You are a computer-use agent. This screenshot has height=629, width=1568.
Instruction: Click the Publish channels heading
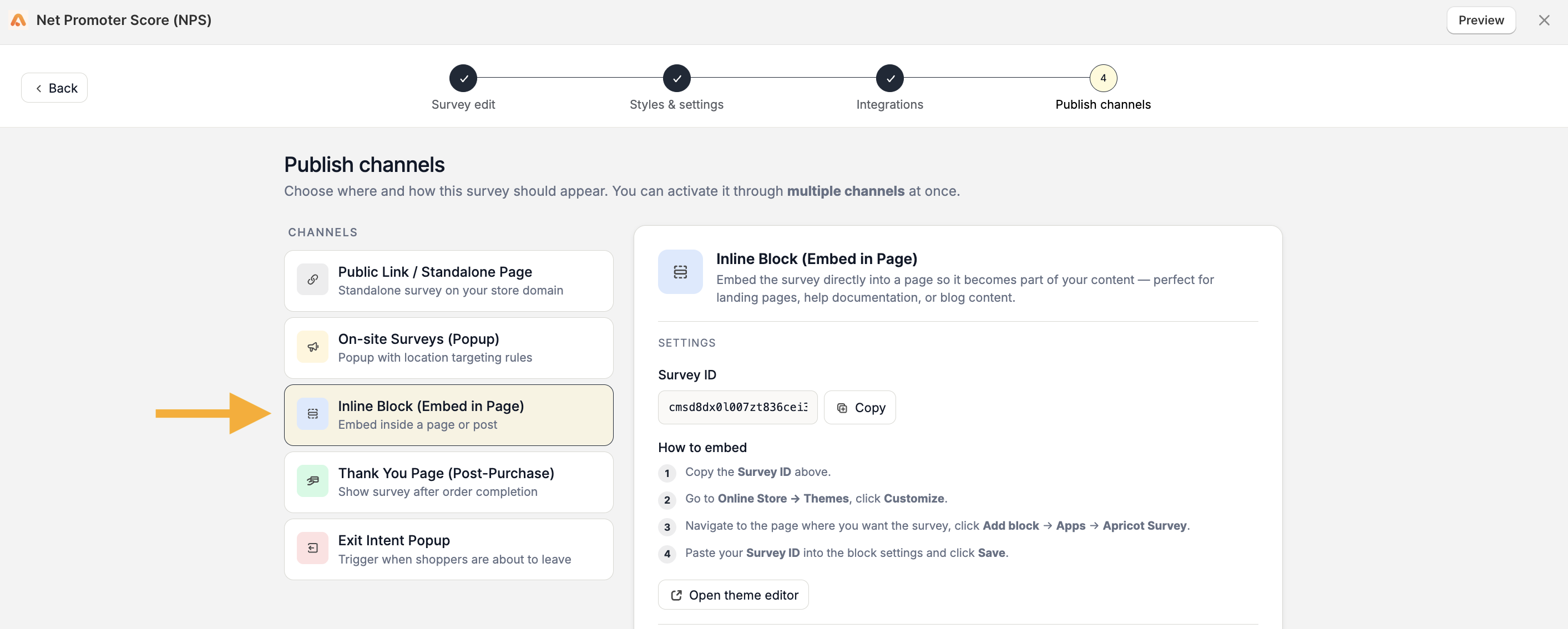364,164
